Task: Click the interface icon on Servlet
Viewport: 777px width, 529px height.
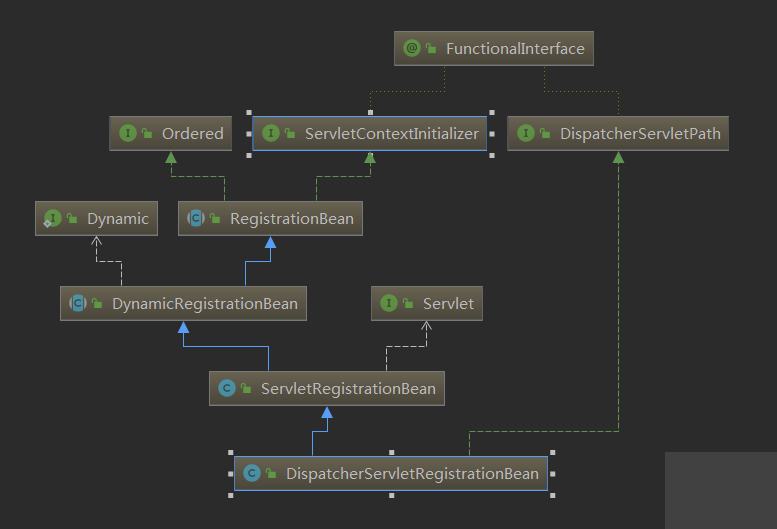Action: [389, 303]
